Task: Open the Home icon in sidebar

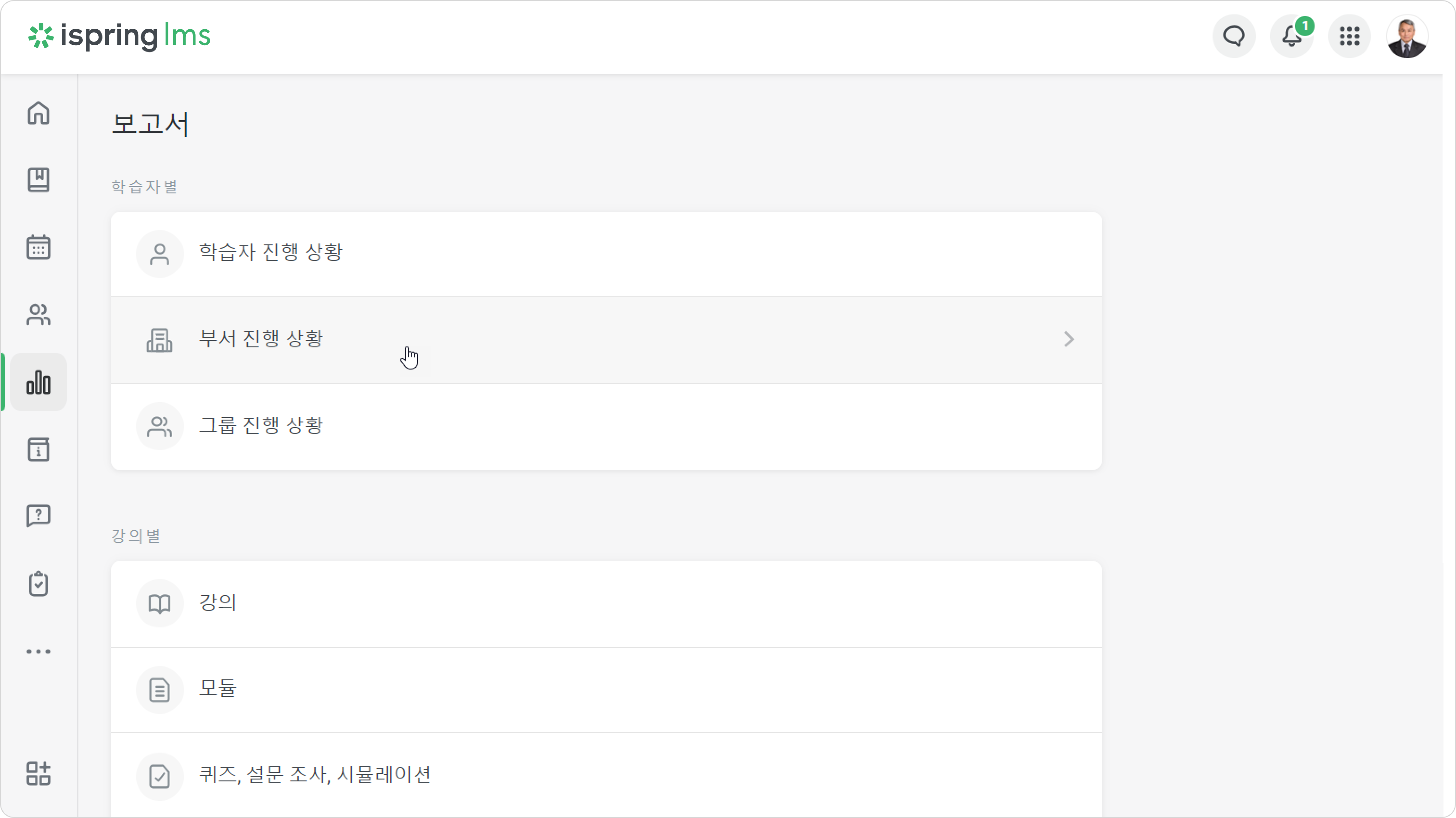Action: (x=38, y=113)
